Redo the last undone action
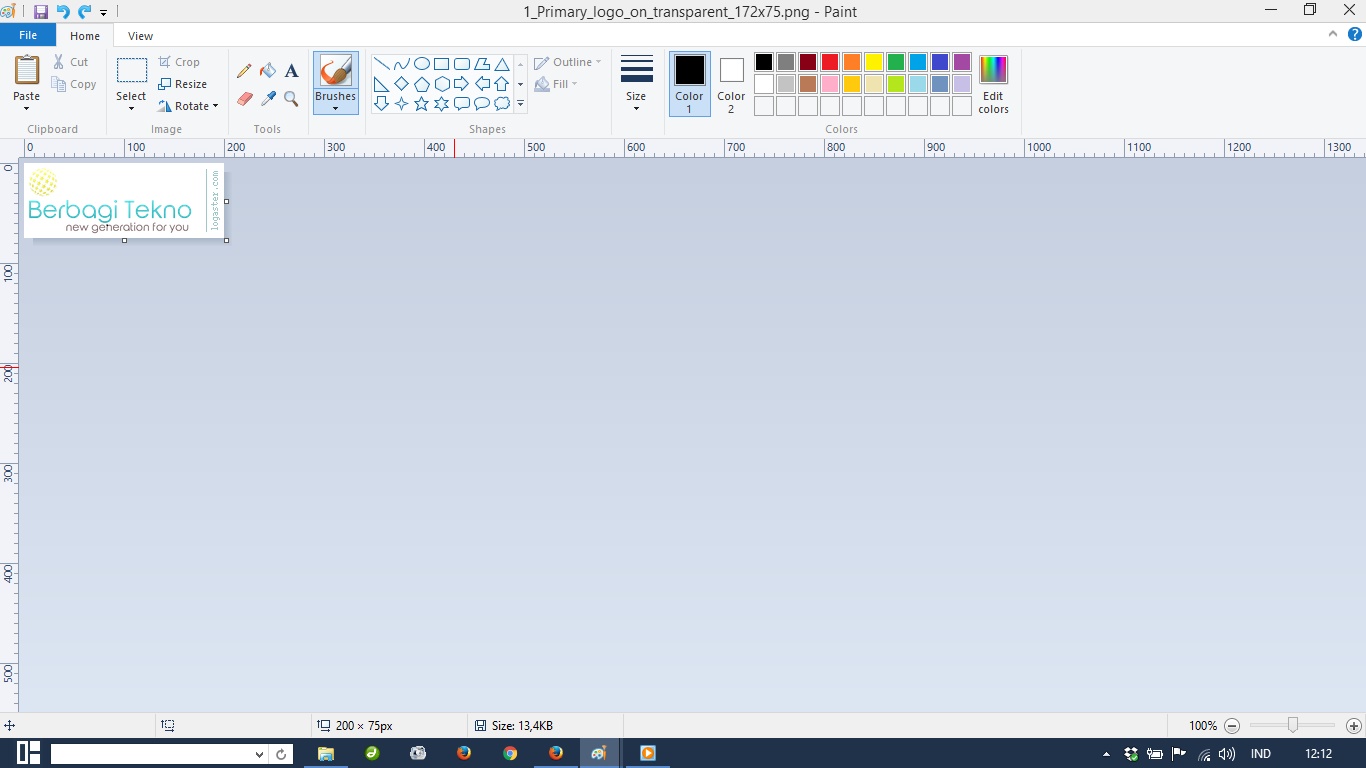 pos(85,12)
